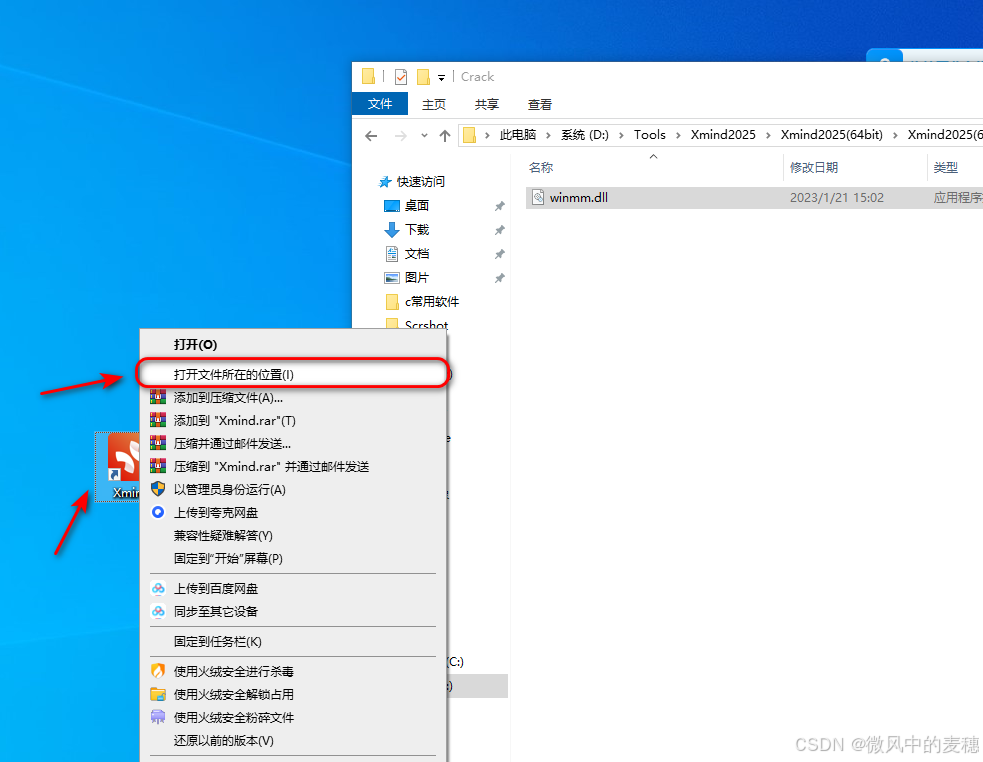Go up one folder level arrow
Image resolution: width=983 pixels, height=762 pixels.
(x=445, y=135)
